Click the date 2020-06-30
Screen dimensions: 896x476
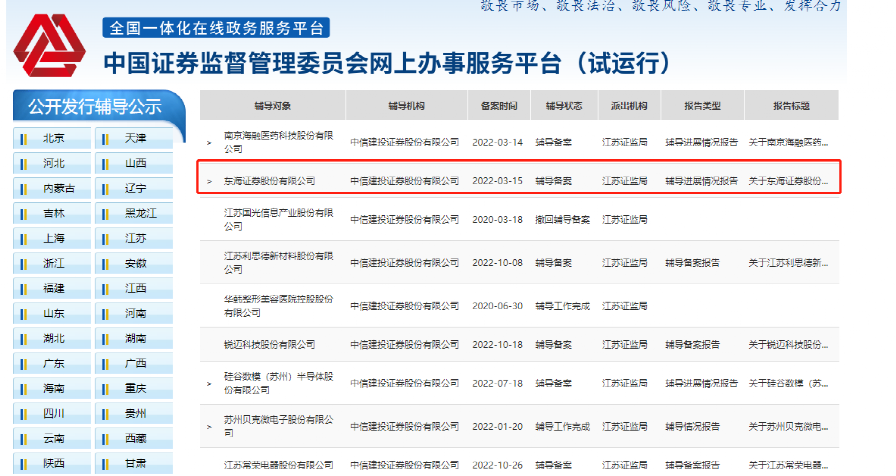pyautogui.click(x=497, y=306)
